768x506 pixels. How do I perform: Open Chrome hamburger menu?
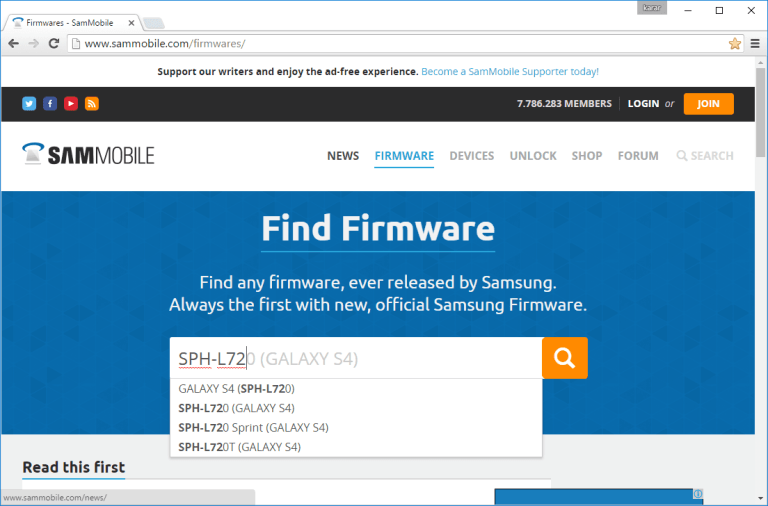[x=755, y=44]
